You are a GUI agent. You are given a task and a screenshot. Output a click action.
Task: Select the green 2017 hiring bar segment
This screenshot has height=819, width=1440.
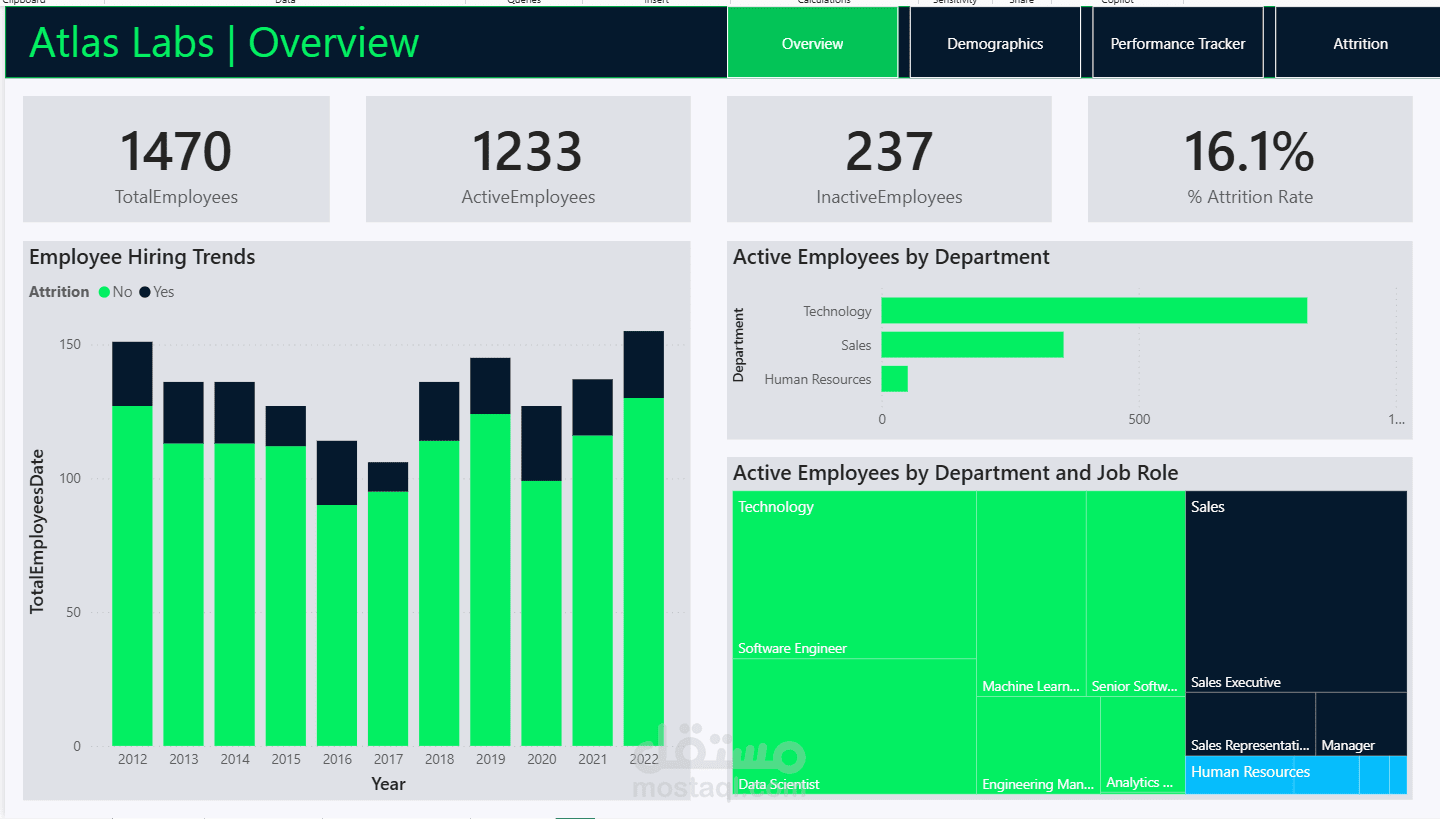coord(388,618)
